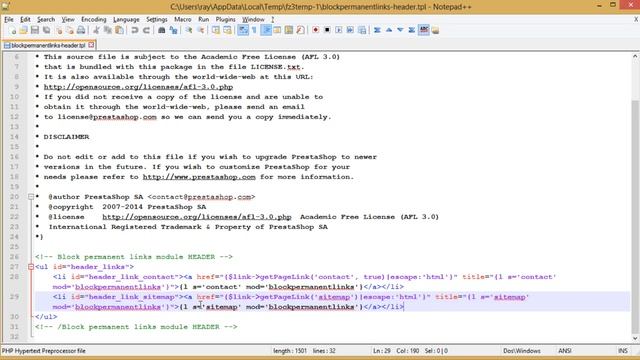640x360 pixels.
Task: Click the Stop Recording macro icon
Action: click(327, 30)
